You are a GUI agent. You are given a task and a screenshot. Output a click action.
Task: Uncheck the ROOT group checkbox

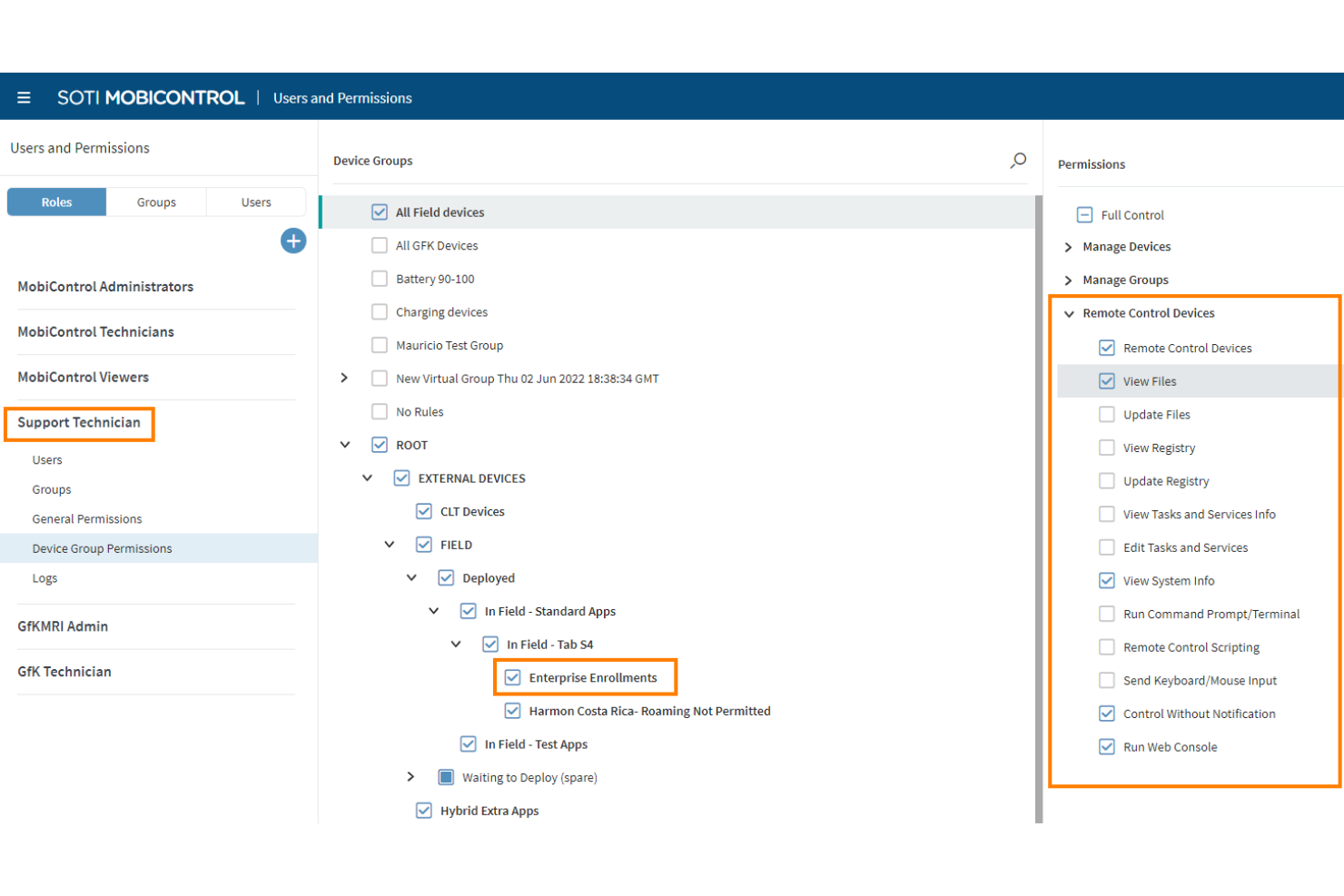(380, 445)
